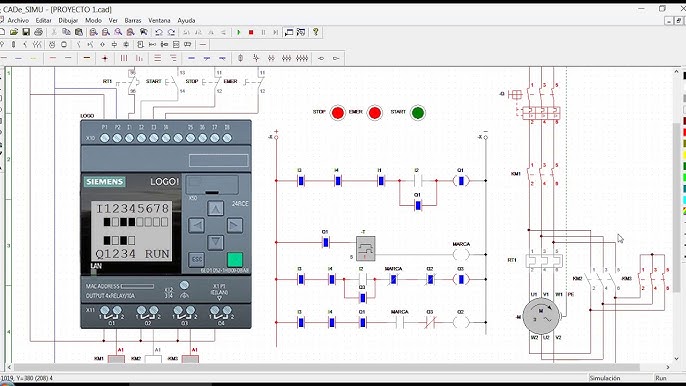The height and width of the screenshot is (386, 686).
Task: Select the red connection node tool
Action: click(105, 58)
